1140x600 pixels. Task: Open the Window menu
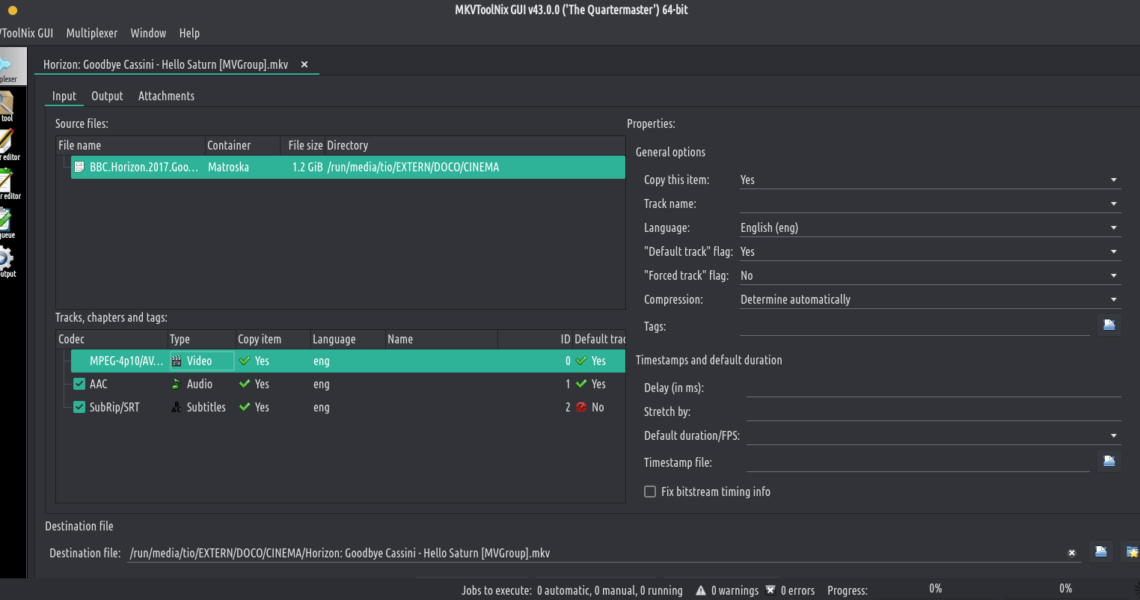point(148,33)
